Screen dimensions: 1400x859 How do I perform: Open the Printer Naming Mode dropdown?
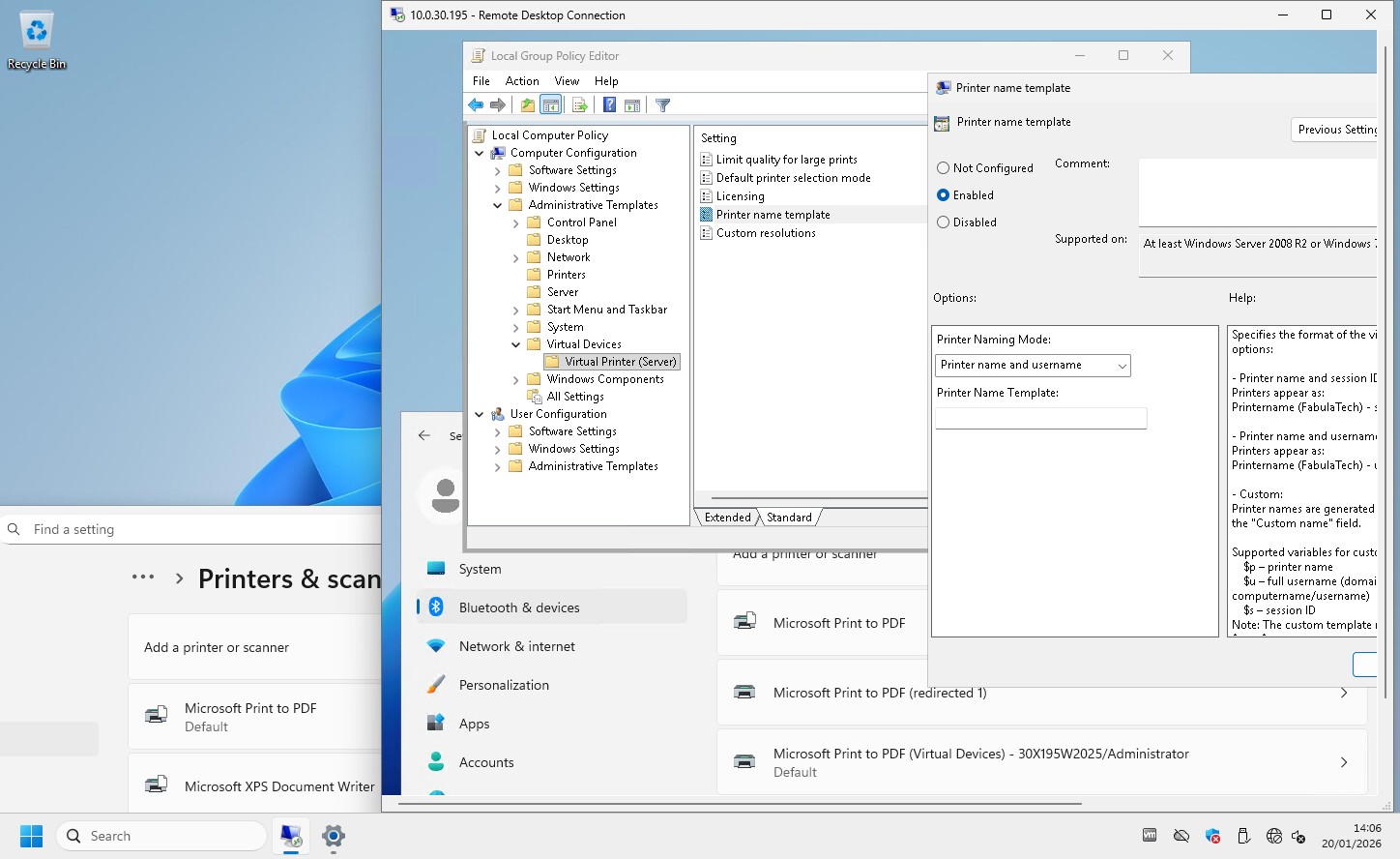point(1033,366)
